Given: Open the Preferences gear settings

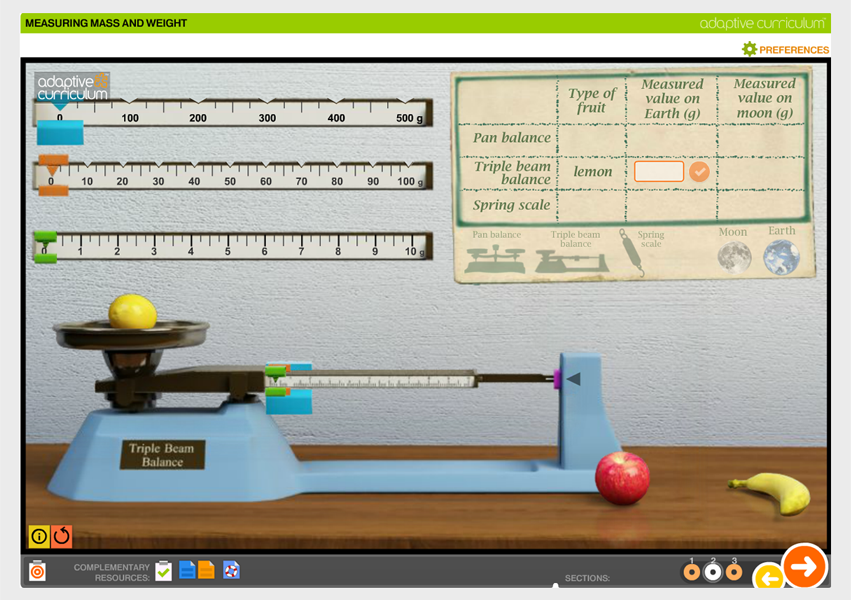Looking at the screenshot, I should point(785,49).
